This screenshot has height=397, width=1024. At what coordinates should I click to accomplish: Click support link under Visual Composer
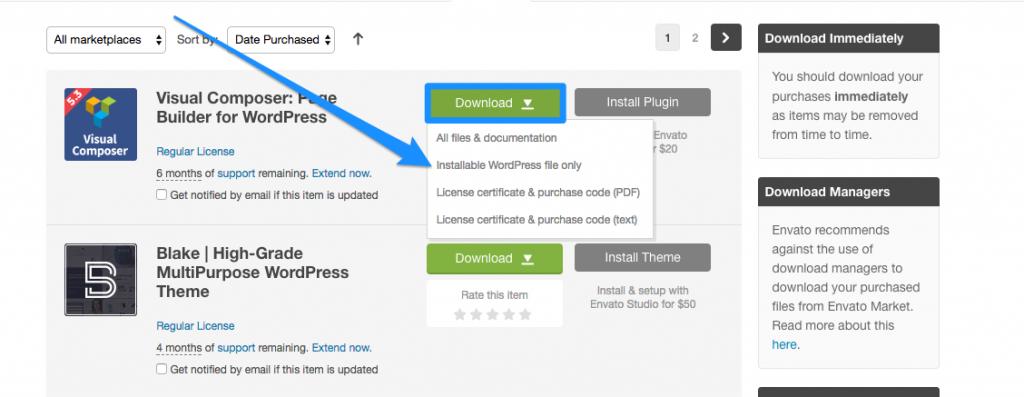tap(236, 174)
